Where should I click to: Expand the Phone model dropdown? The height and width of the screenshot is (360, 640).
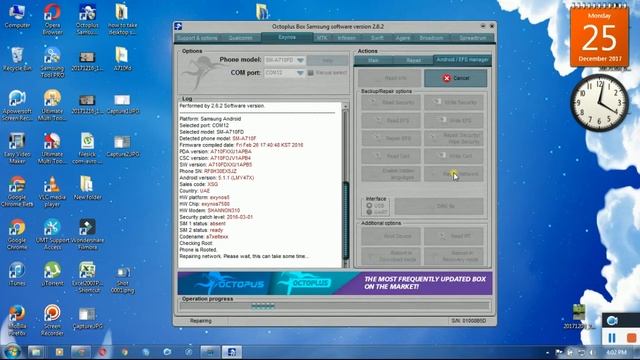(300, 60)
